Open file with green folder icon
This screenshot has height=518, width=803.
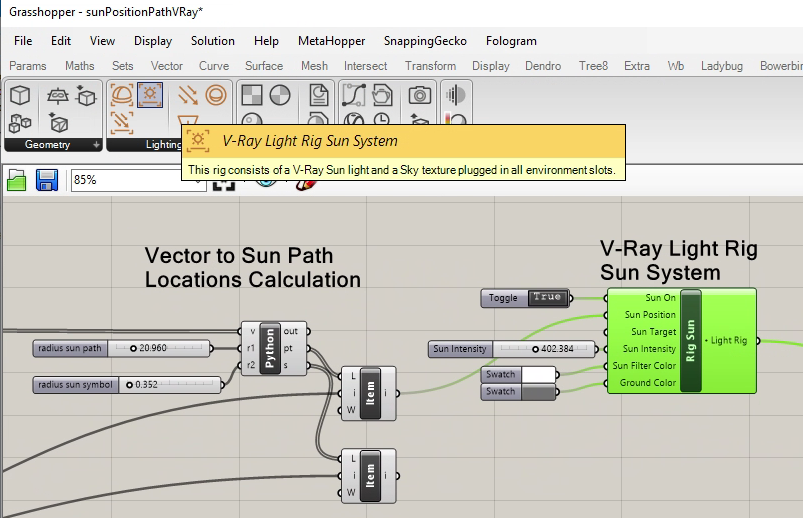16,180
